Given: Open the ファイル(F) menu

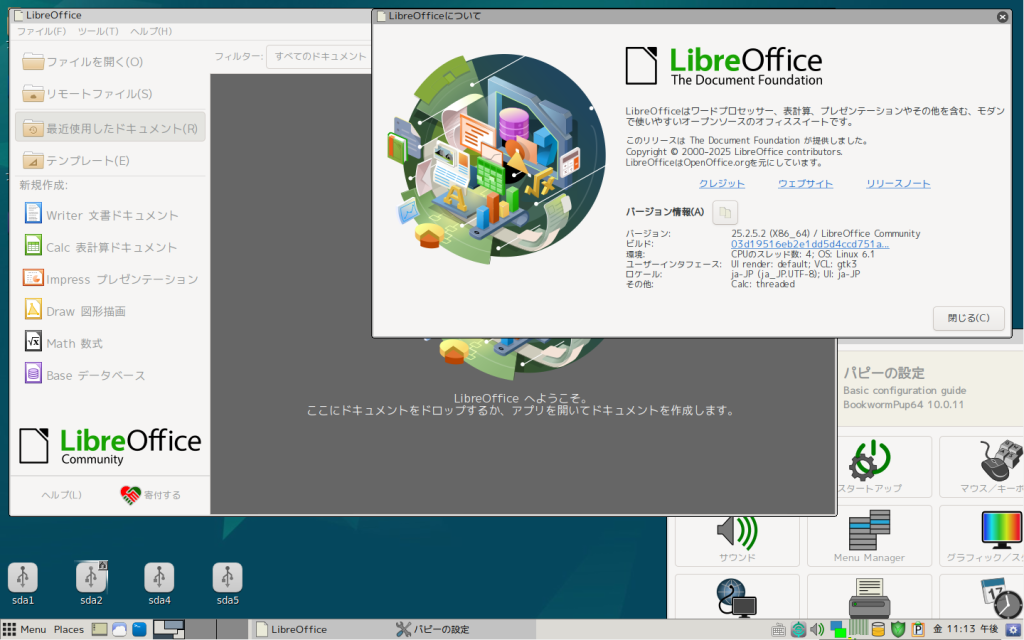Looking at the screenshot, I should (x=41, y=31).
